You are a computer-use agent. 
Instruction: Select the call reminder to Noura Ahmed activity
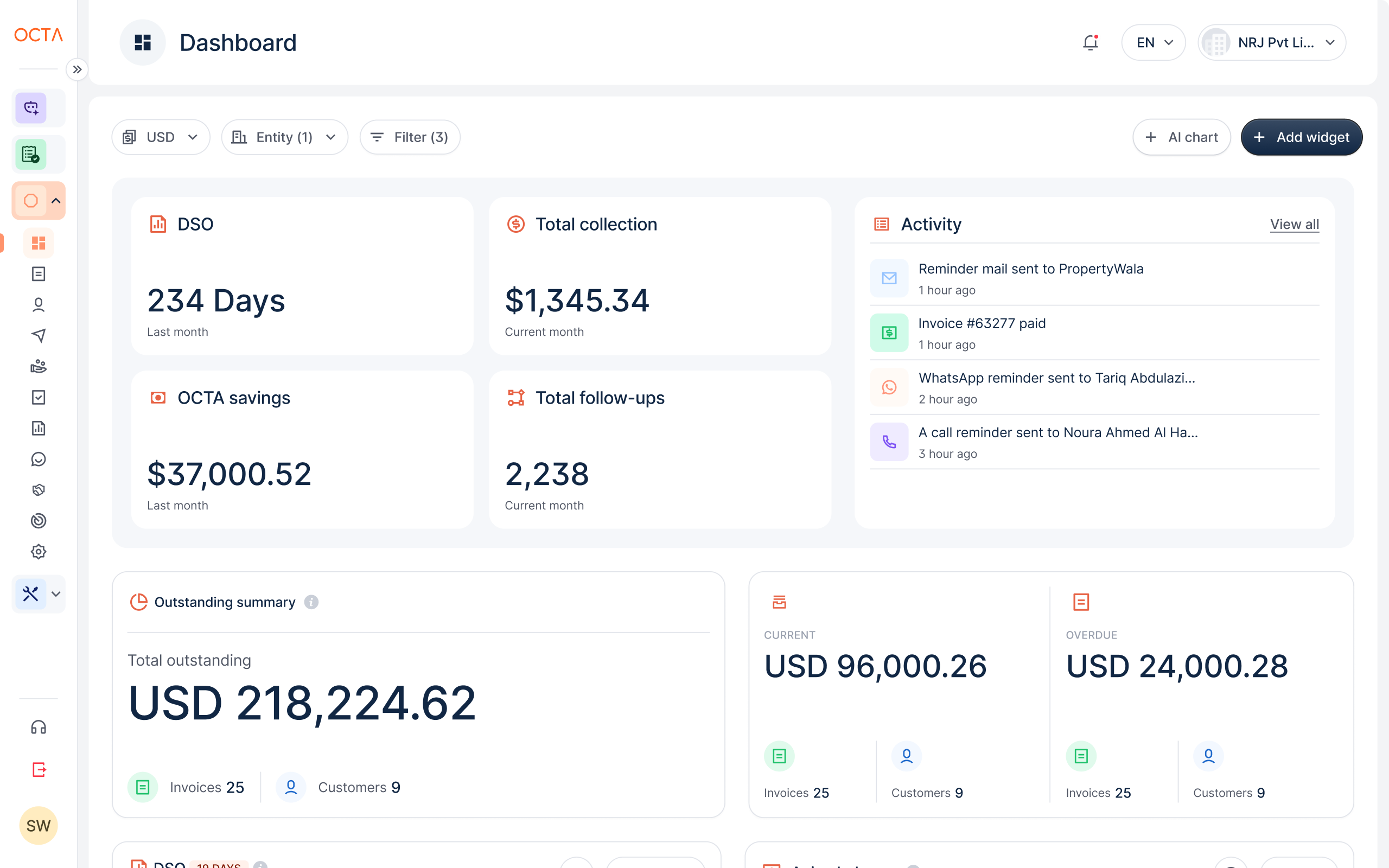click(1094, 442)
